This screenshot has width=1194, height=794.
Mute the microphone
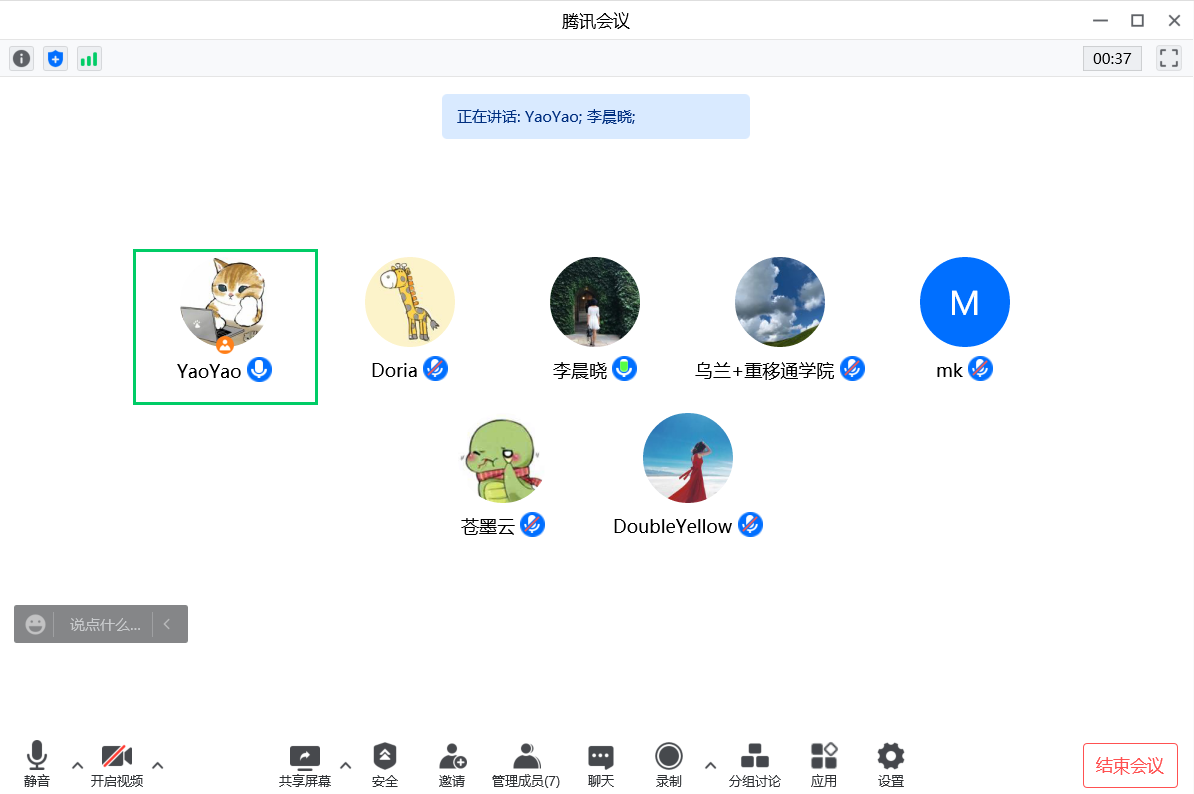(x=37, y=765)
